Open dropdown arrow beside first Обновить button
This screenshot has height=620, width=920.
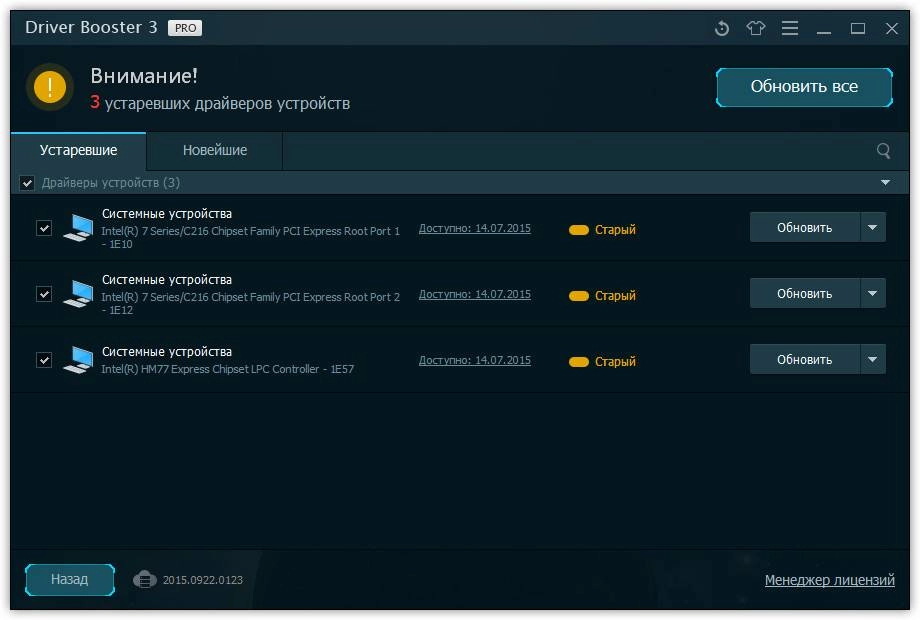pyautogui.click(x=873, y=227)
